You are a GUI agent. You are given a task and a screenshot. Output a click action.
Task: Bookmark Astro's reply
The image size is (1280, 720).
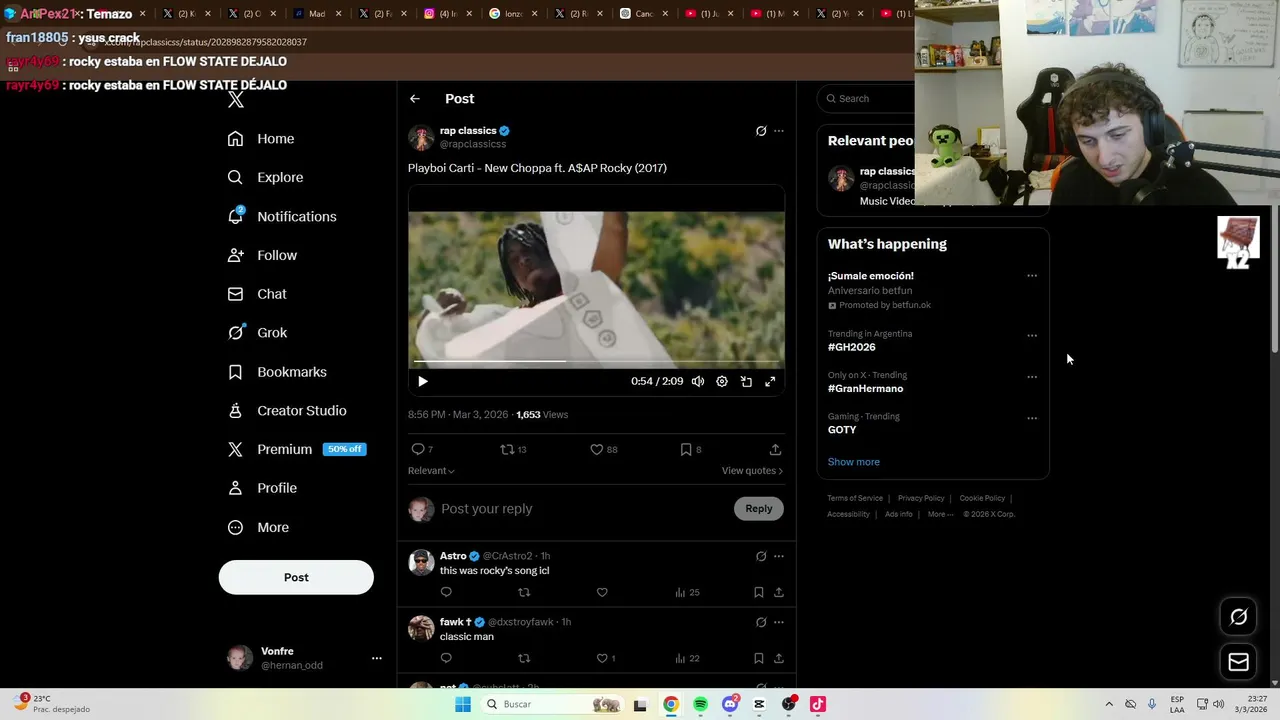(759, 592)
